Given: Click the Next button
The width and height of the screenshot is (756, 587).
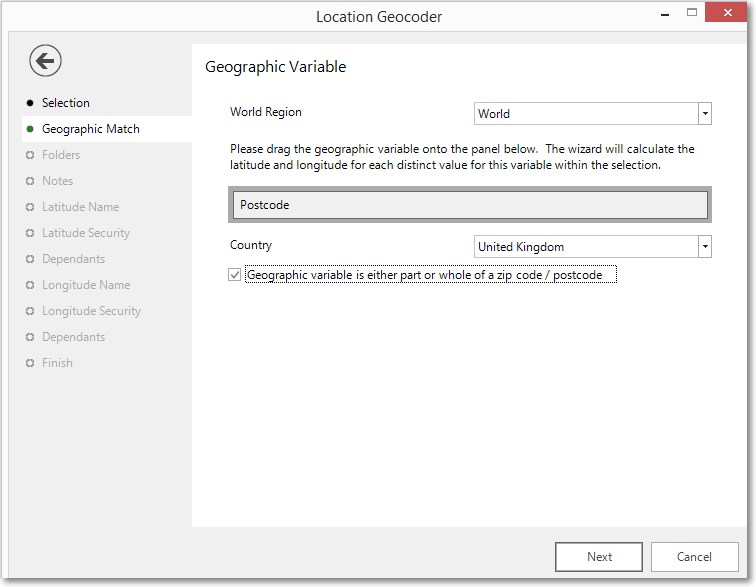Looking at the screenshot, I should (x=599, y=557).
